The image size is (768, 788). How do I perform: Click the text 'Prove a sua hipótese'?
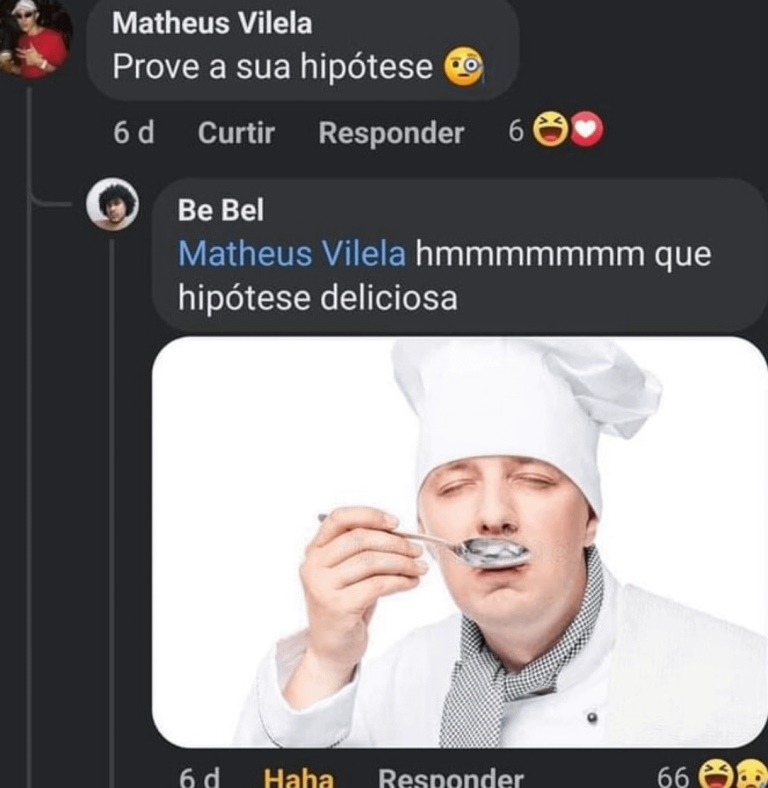tap(272, 67)
